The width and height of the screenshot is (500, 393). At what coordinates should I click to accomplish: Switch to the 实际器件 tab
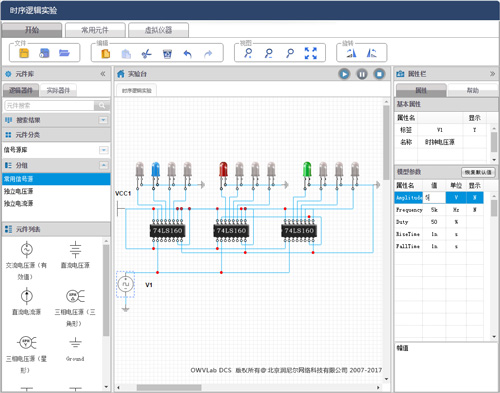[58, 90]
